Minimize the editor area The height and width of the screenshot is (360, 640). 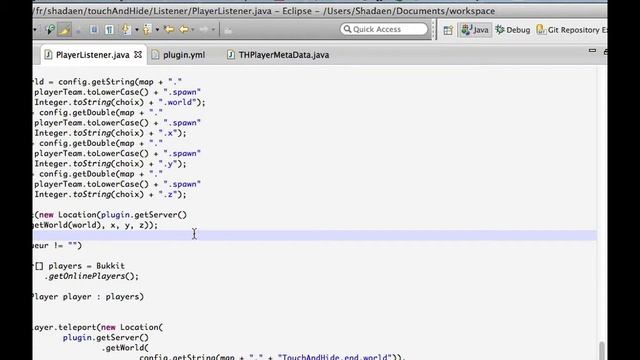click(x=592, y=51)
